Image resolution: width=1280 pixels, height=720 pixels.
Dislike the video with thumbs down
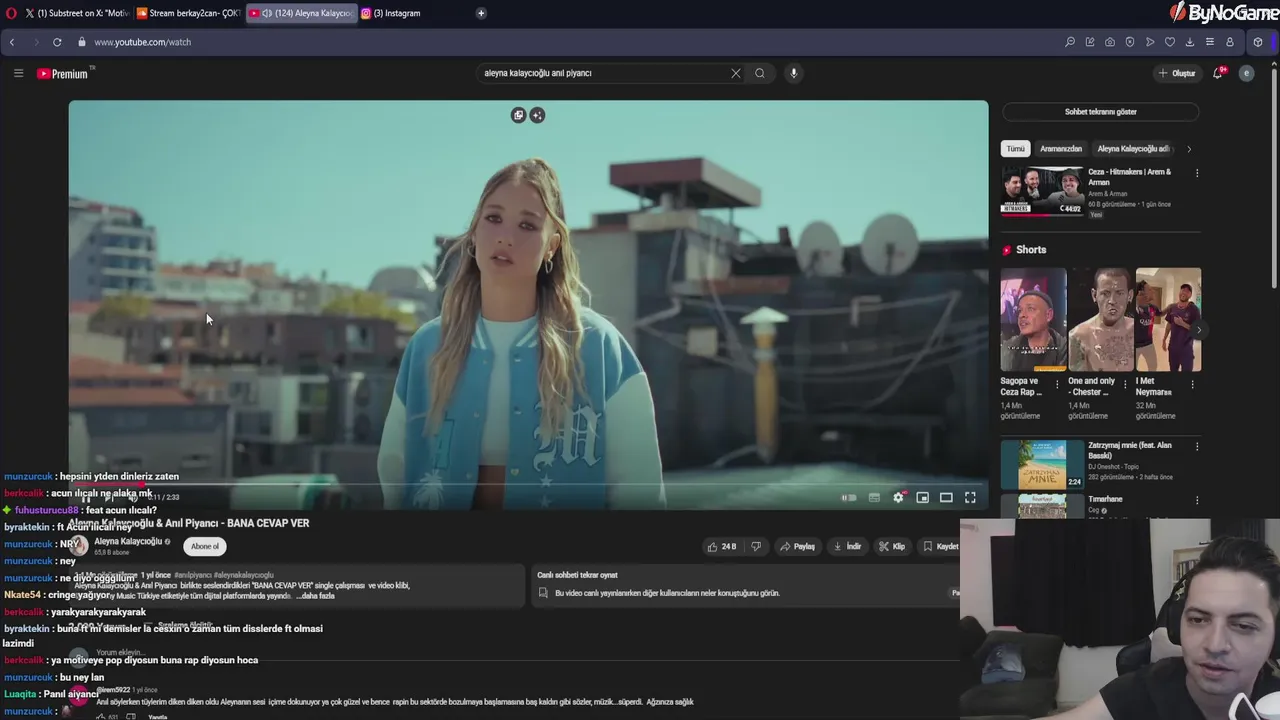coord(756,546)
